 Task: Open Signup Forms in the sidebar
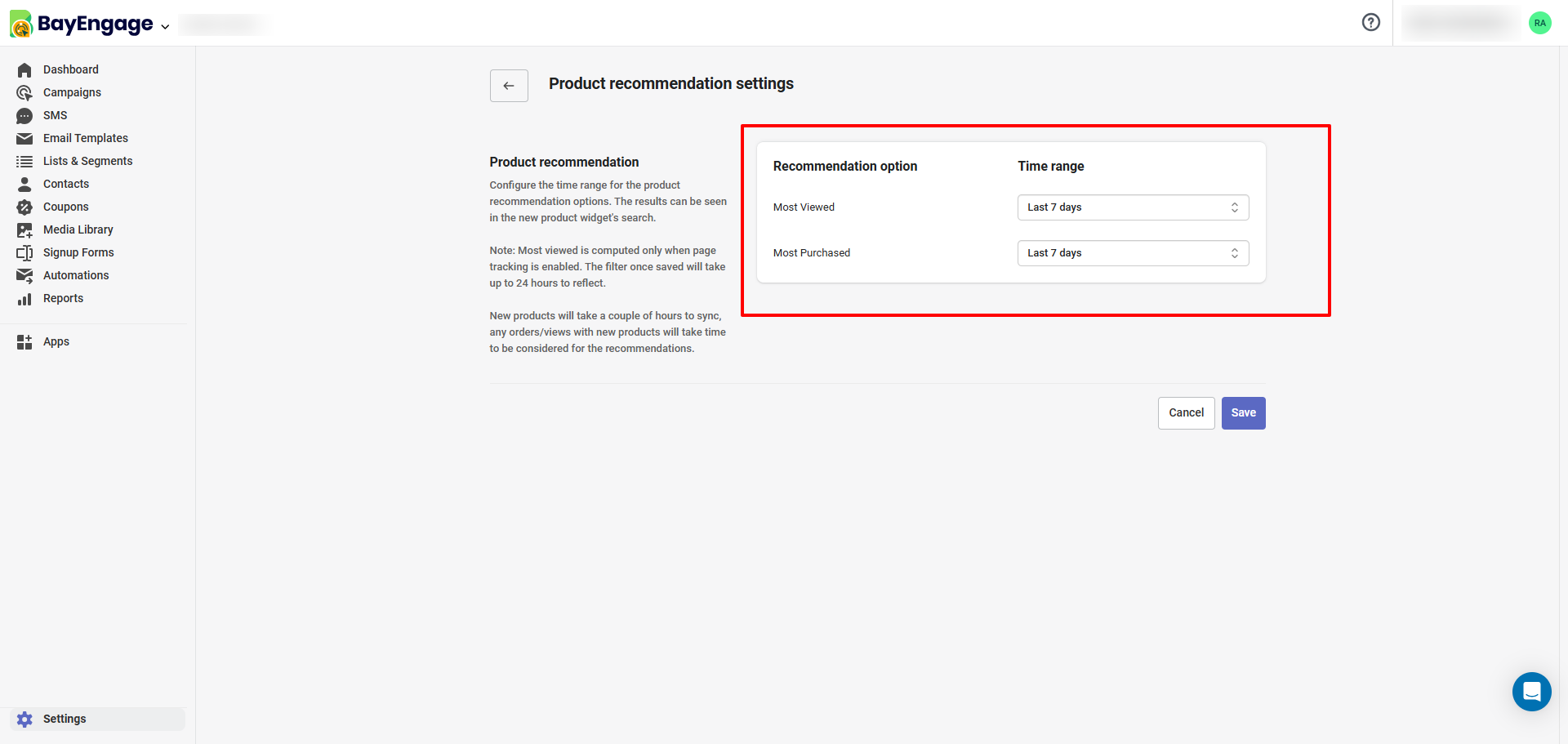click(x=78, y=252)
